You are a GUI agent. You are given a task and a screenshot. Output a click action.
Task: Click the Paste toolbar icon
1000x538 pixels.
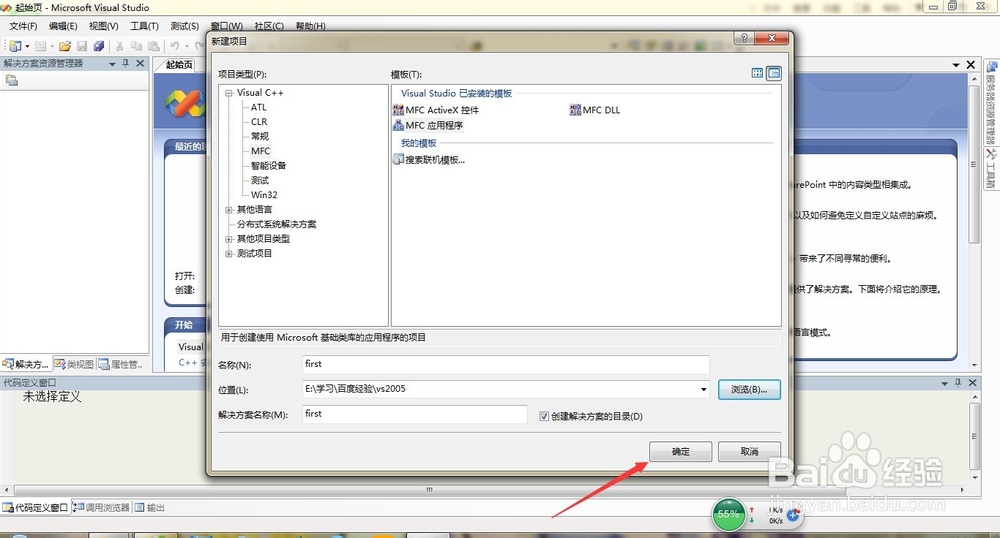click(x=154, y=46)
